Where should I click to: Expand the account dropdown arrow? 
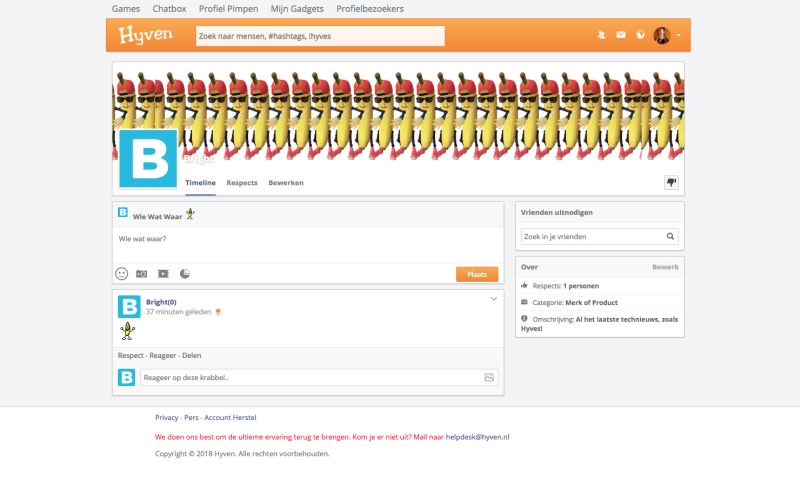click(x=679, y=35)
